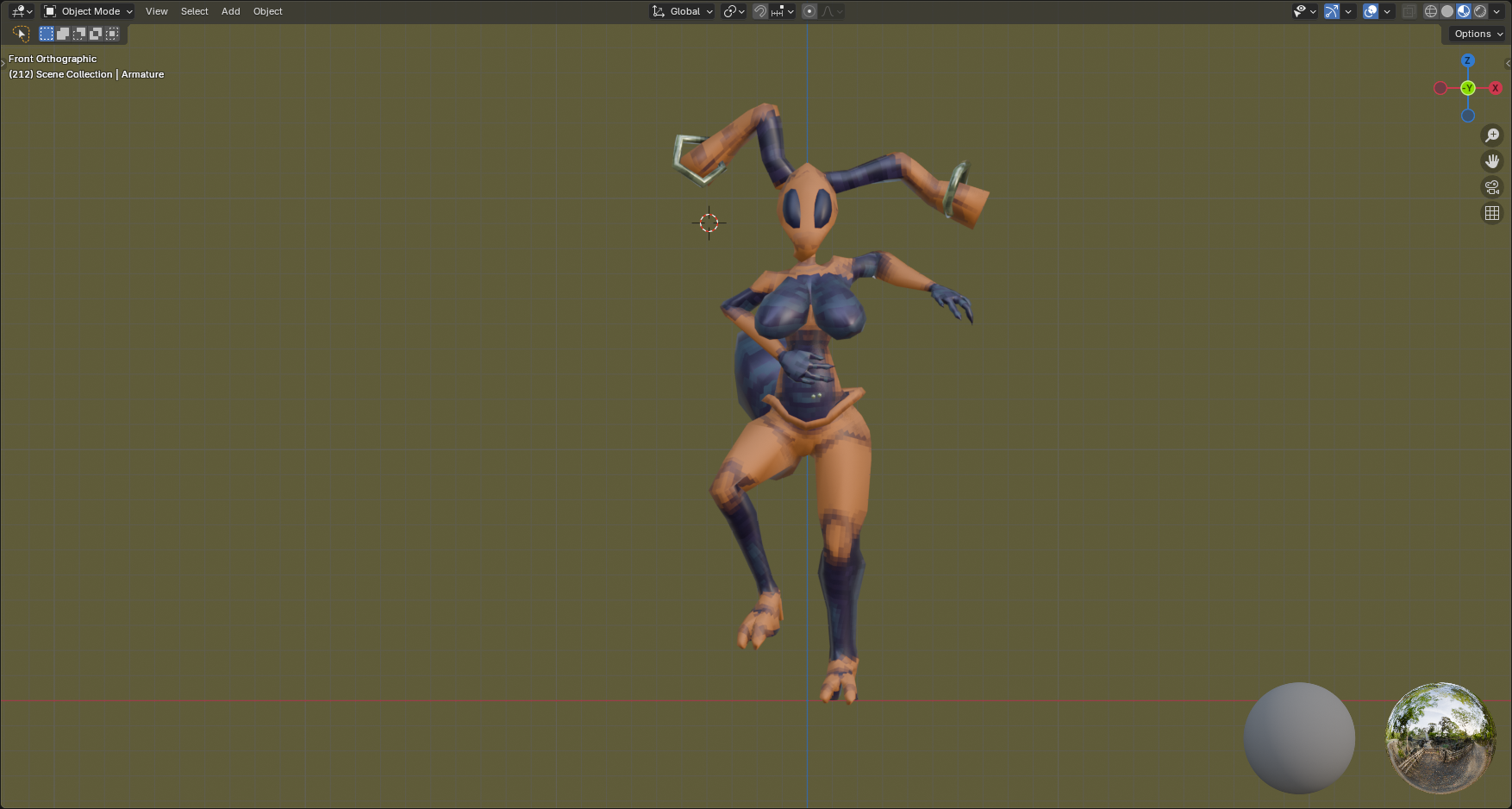Screen dimensions: 1512x809
Task: Open the Object Mode dropdown
Action: 88,11
